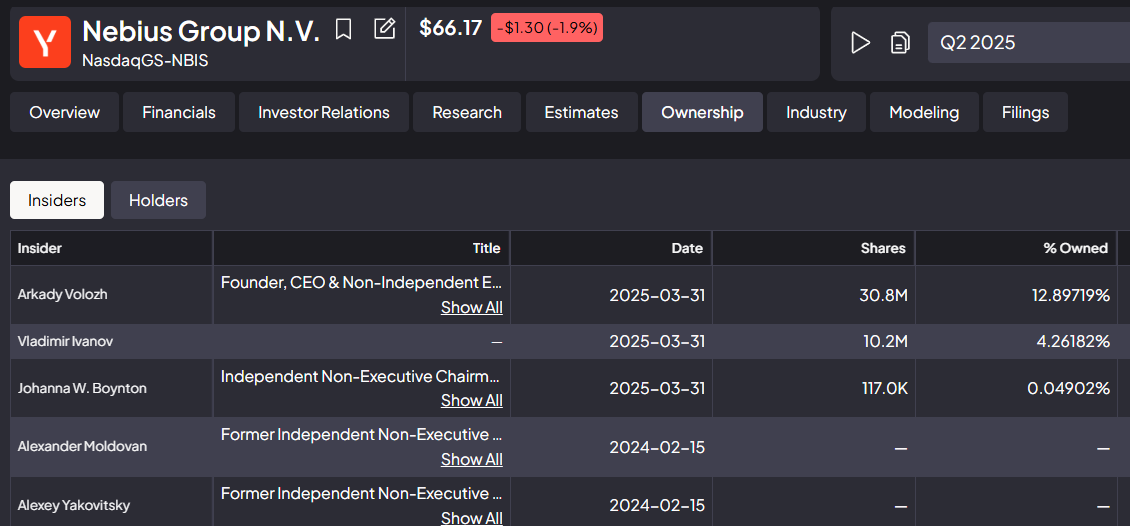Select the Johanna W. Boynton name cell
1130x526 pixels.
[x=112, y=388]
